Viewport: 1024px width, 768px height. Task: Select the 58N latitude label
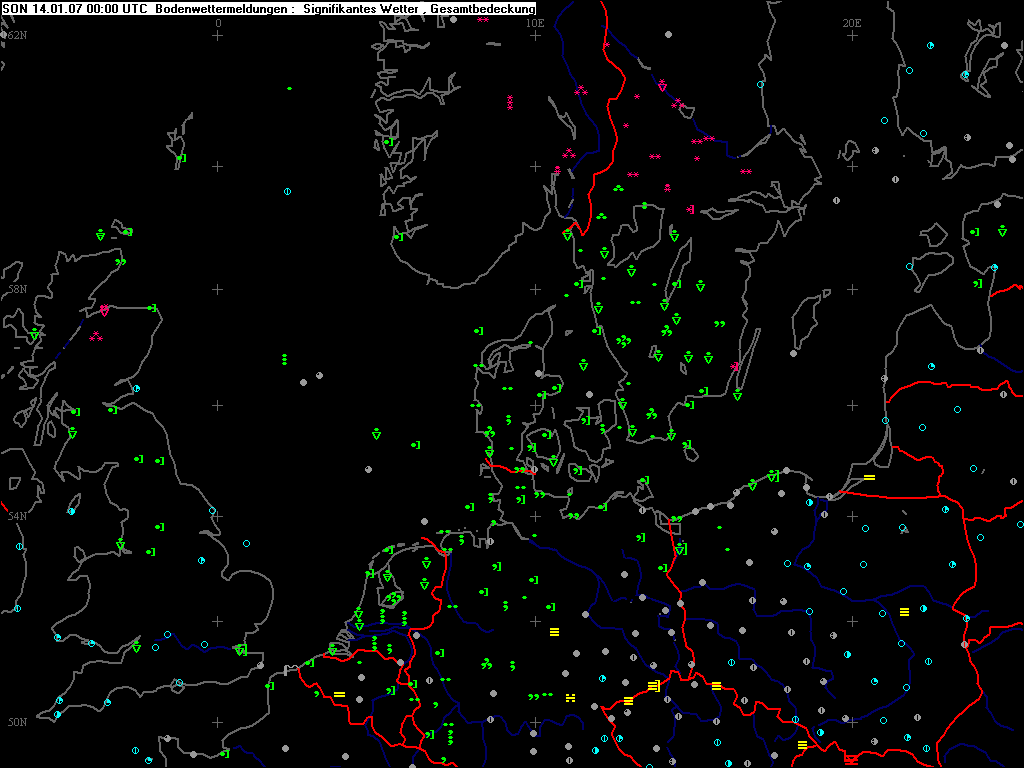tap(16, 289)
